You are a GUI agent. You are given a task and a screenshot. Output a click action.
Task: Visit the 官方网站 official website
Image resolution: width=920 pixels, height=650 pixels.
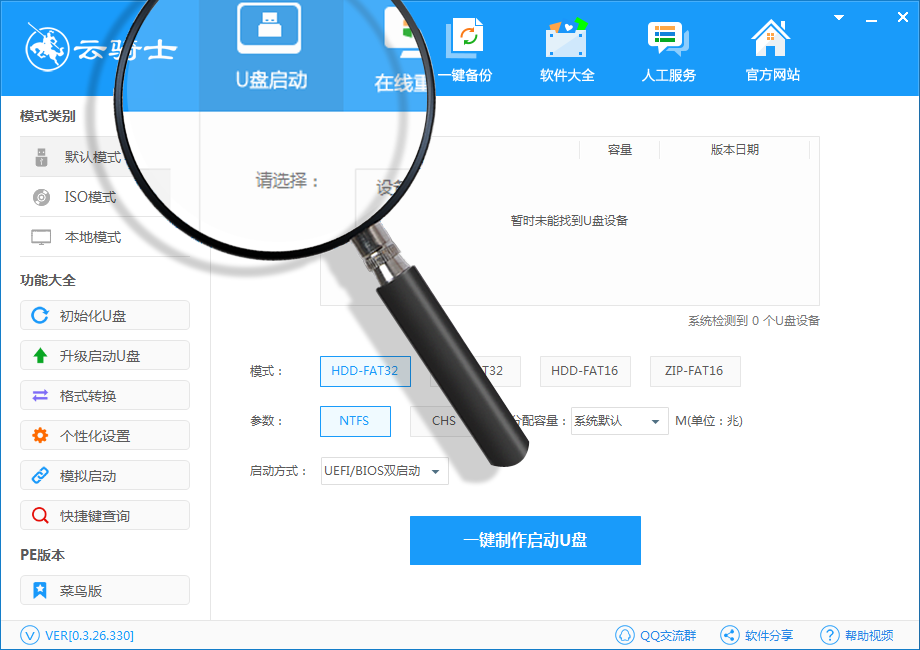click(770, 50)
